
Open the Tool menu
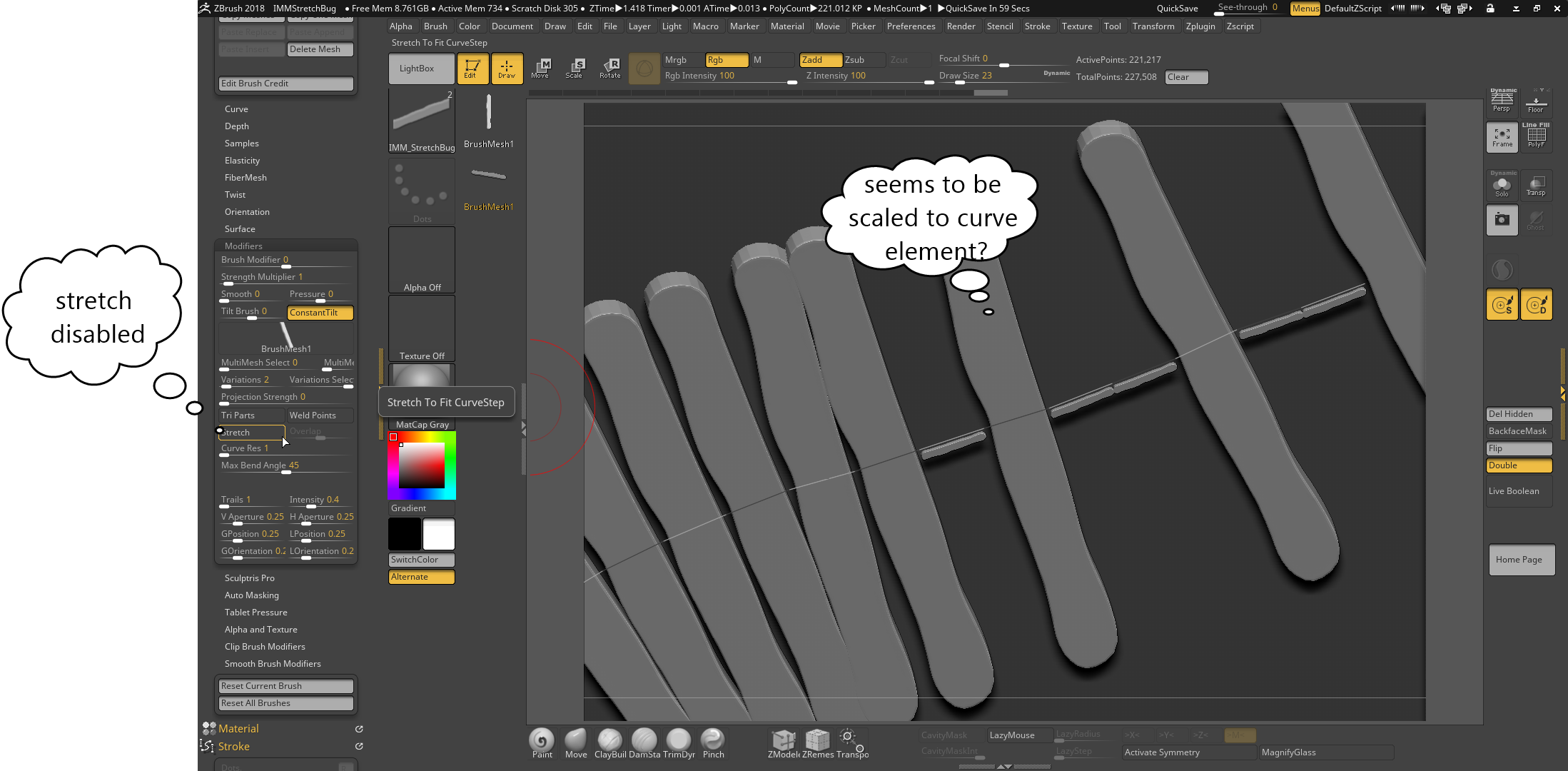click(1112, 26)
